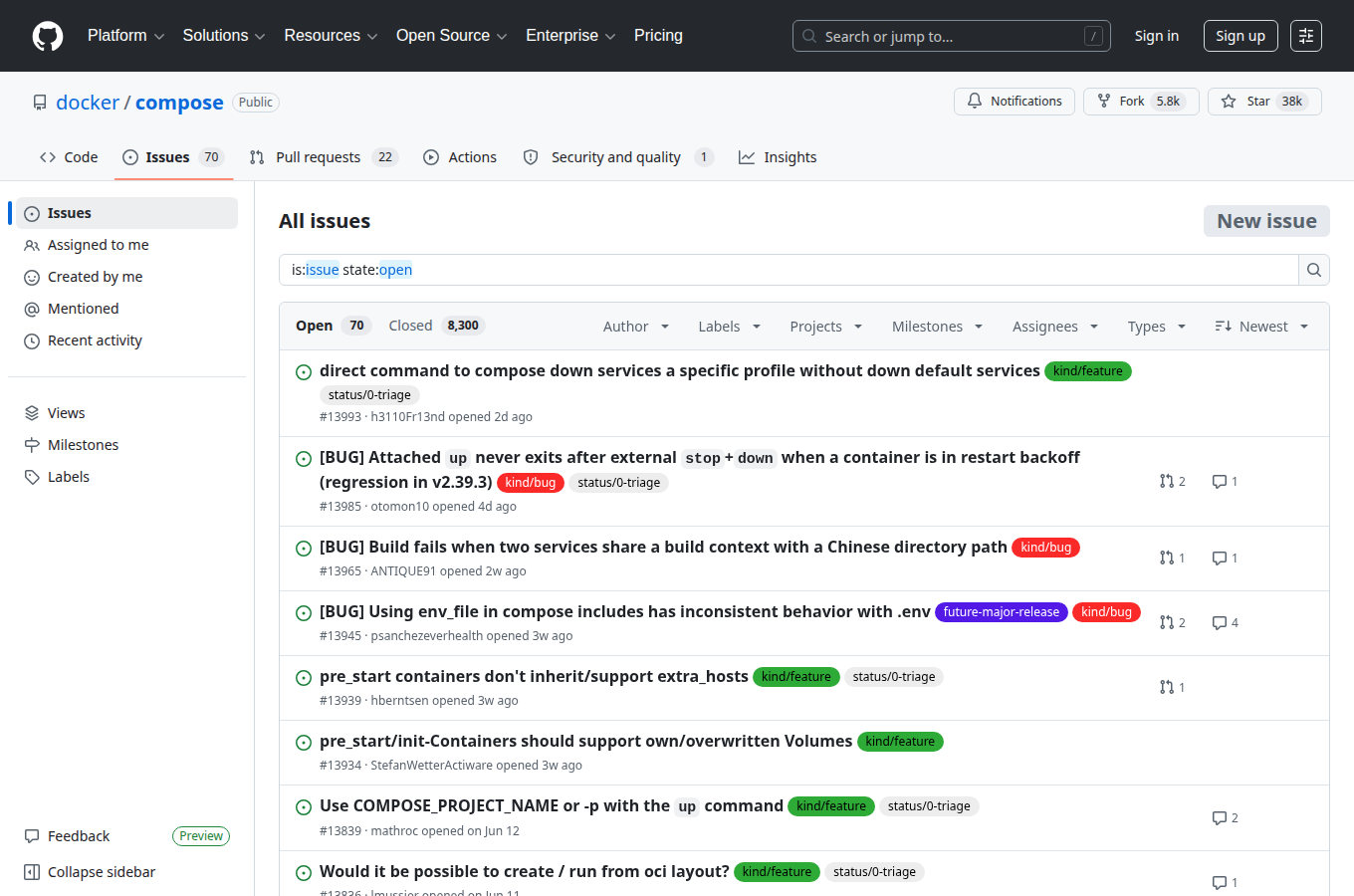This screenshot has height=896, width=1354.
Task: Expand the Resources menu
Action: (x=331, y=36)
